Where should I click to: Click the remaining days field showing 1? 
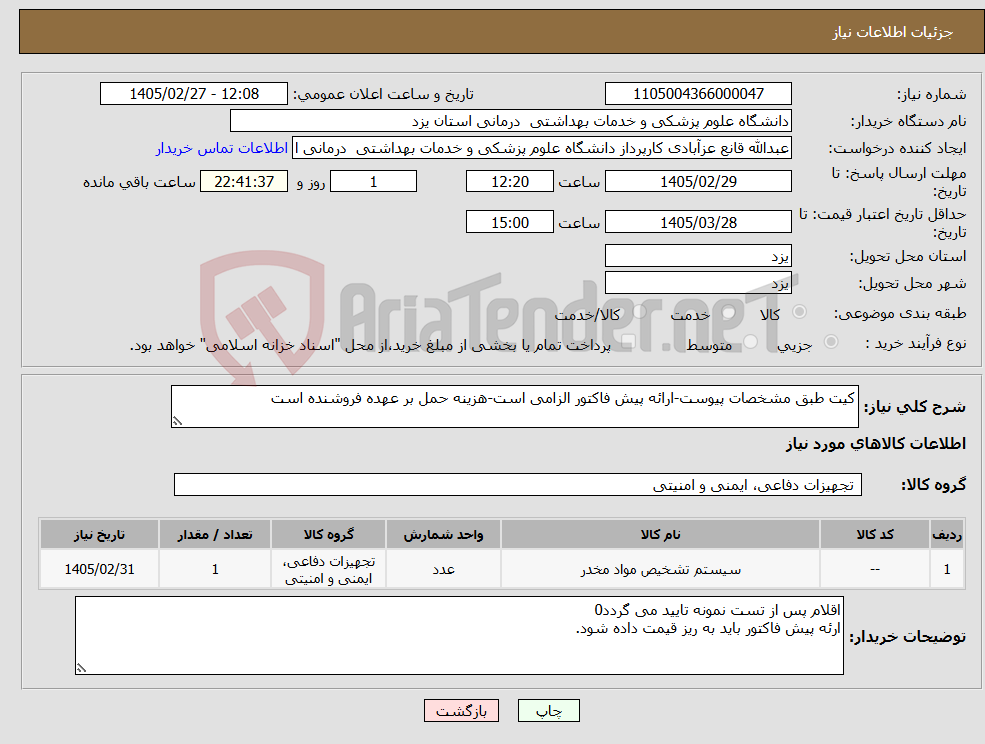(x=373, y=182)
